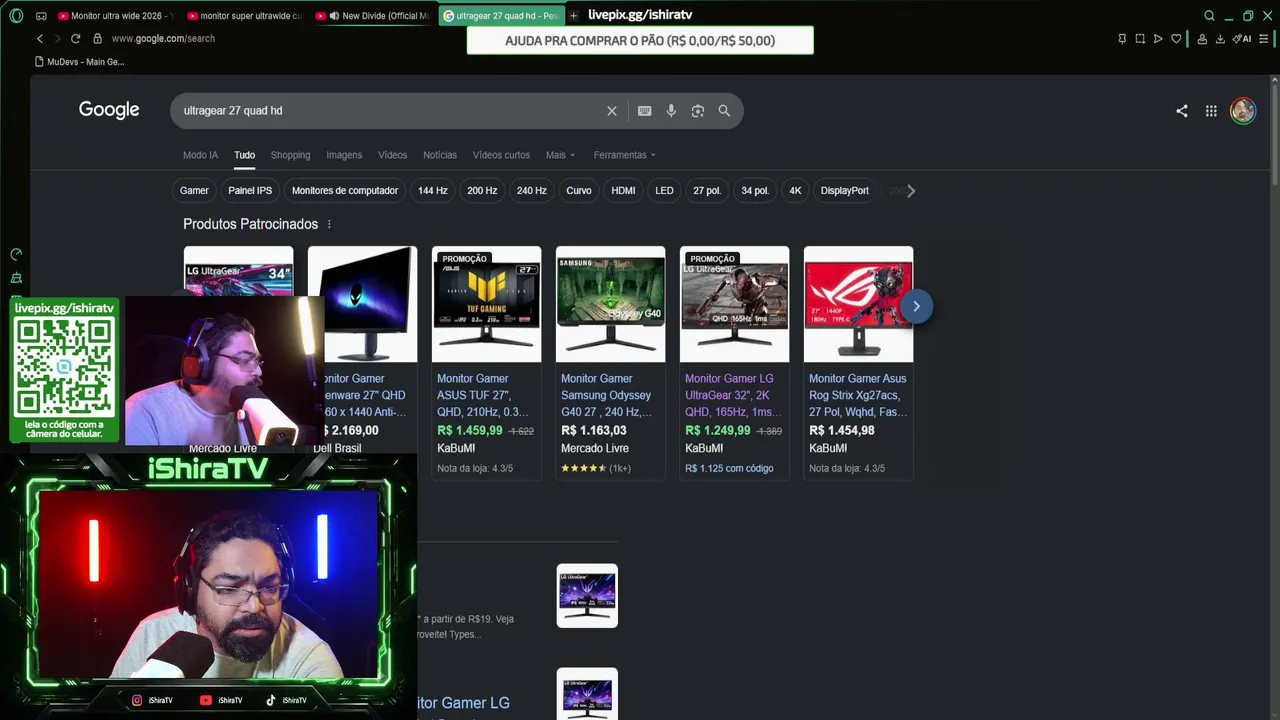Show more filter chips with the right chevron
Image resolution: width=1280 pixels, height=720 pixels.
click(x=910, y=191)
